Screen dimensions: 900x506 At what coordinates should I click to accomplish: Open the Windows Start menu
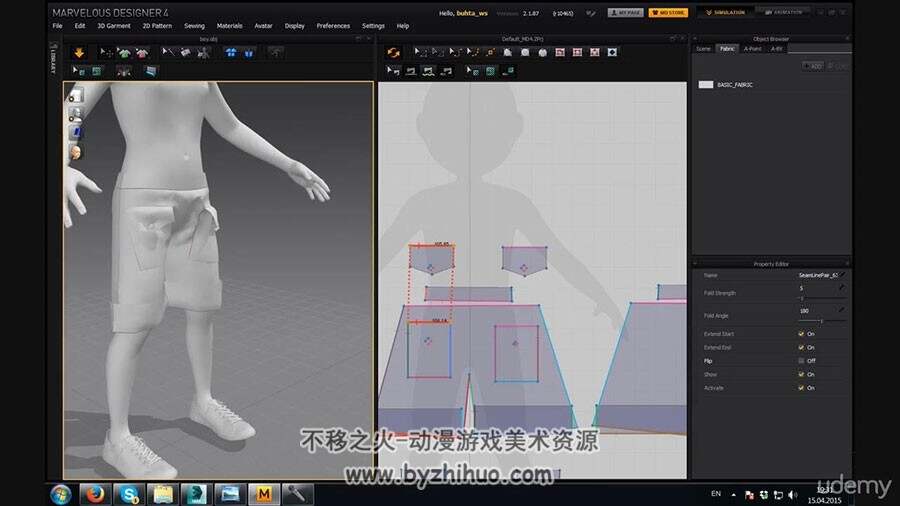click(60, 494)
